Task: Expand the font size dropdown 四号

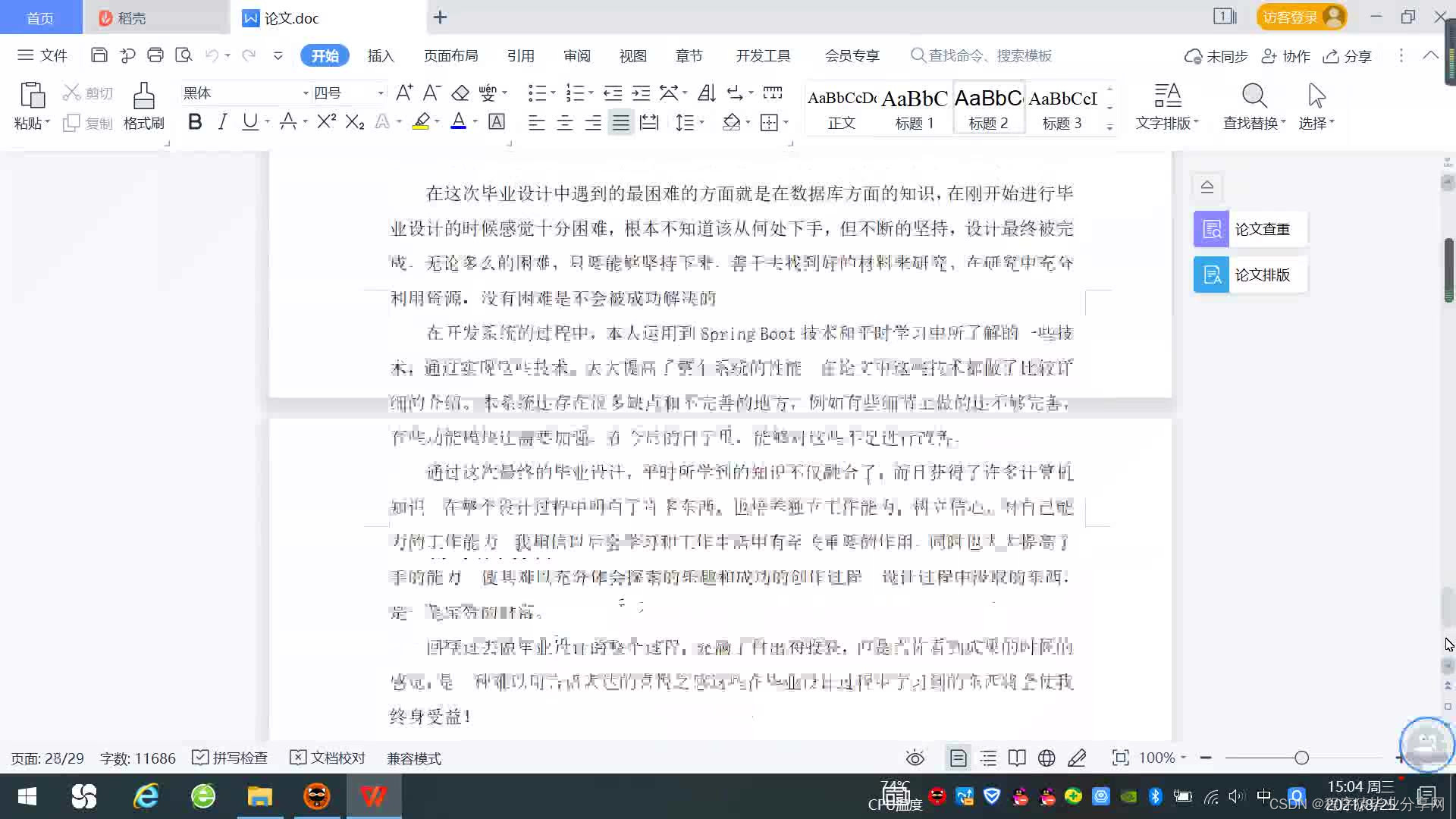Action: 381,93
